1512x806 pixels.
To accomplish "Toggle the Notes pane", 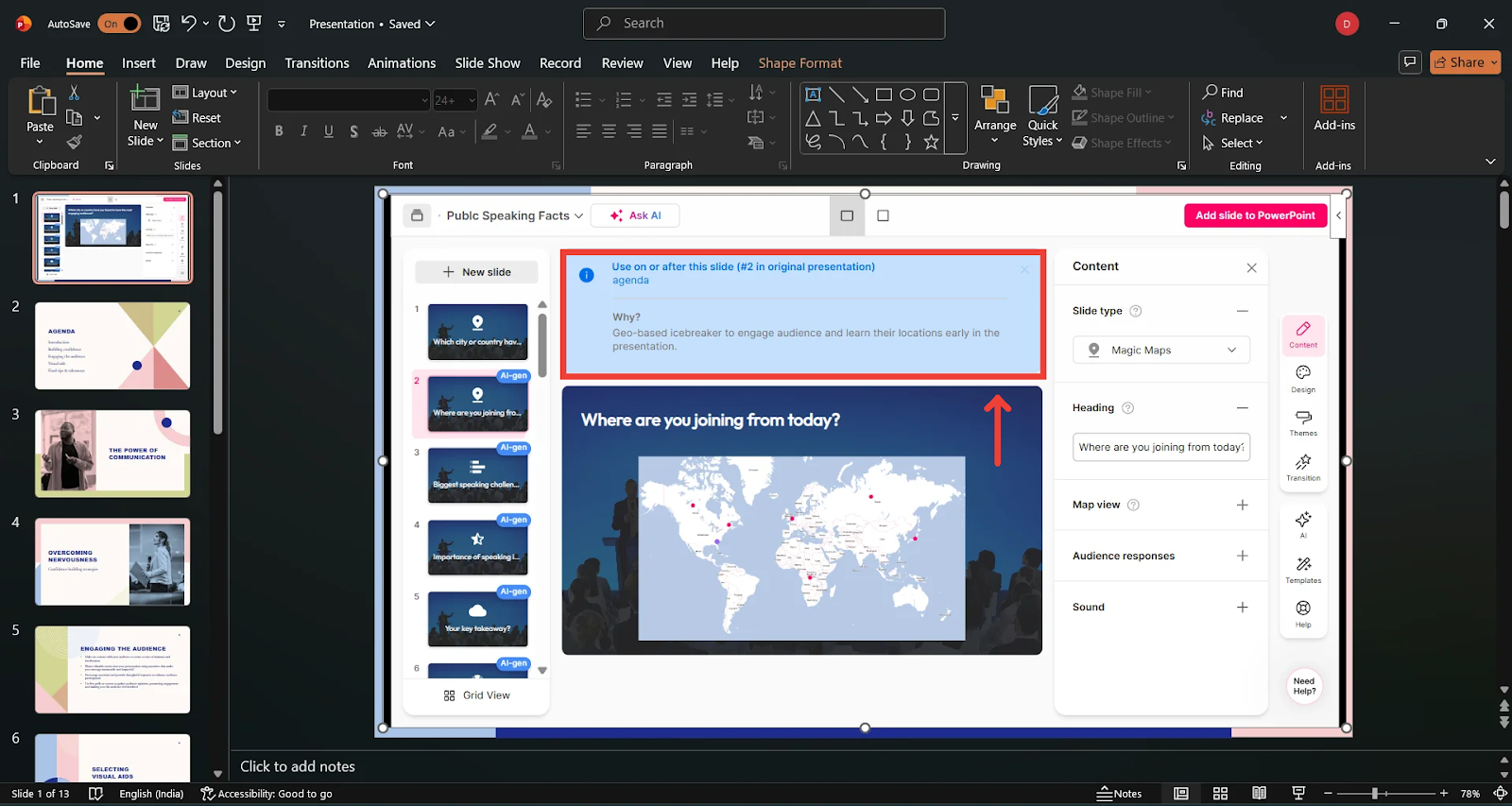I will [1119, 794].
